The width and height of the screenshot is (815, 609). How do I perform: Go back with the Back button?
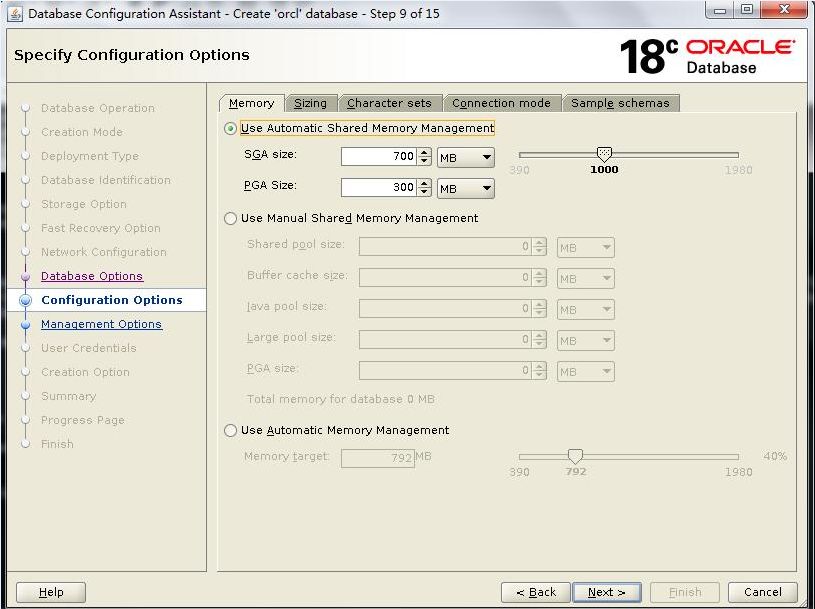coord(536,592)
